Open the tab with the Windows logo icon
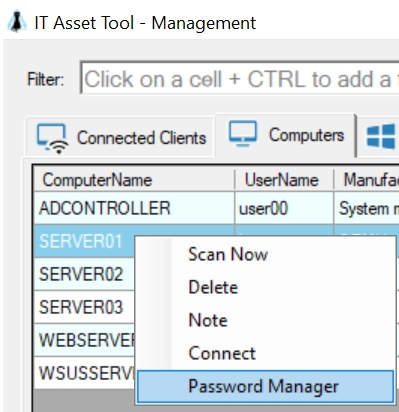Image resolution: width=399 pixels, height=412 pixels. [380, 136]
